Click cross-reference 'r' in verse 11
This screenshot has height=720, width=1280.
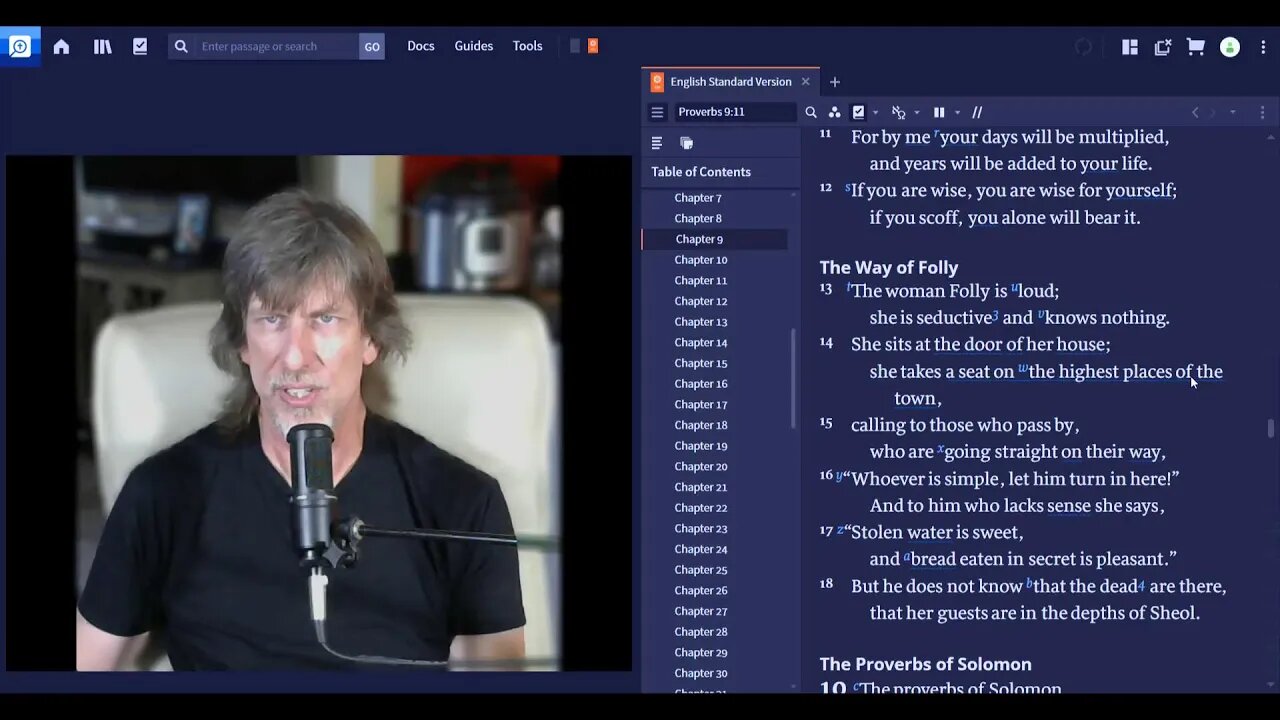[x=936, y=134]
